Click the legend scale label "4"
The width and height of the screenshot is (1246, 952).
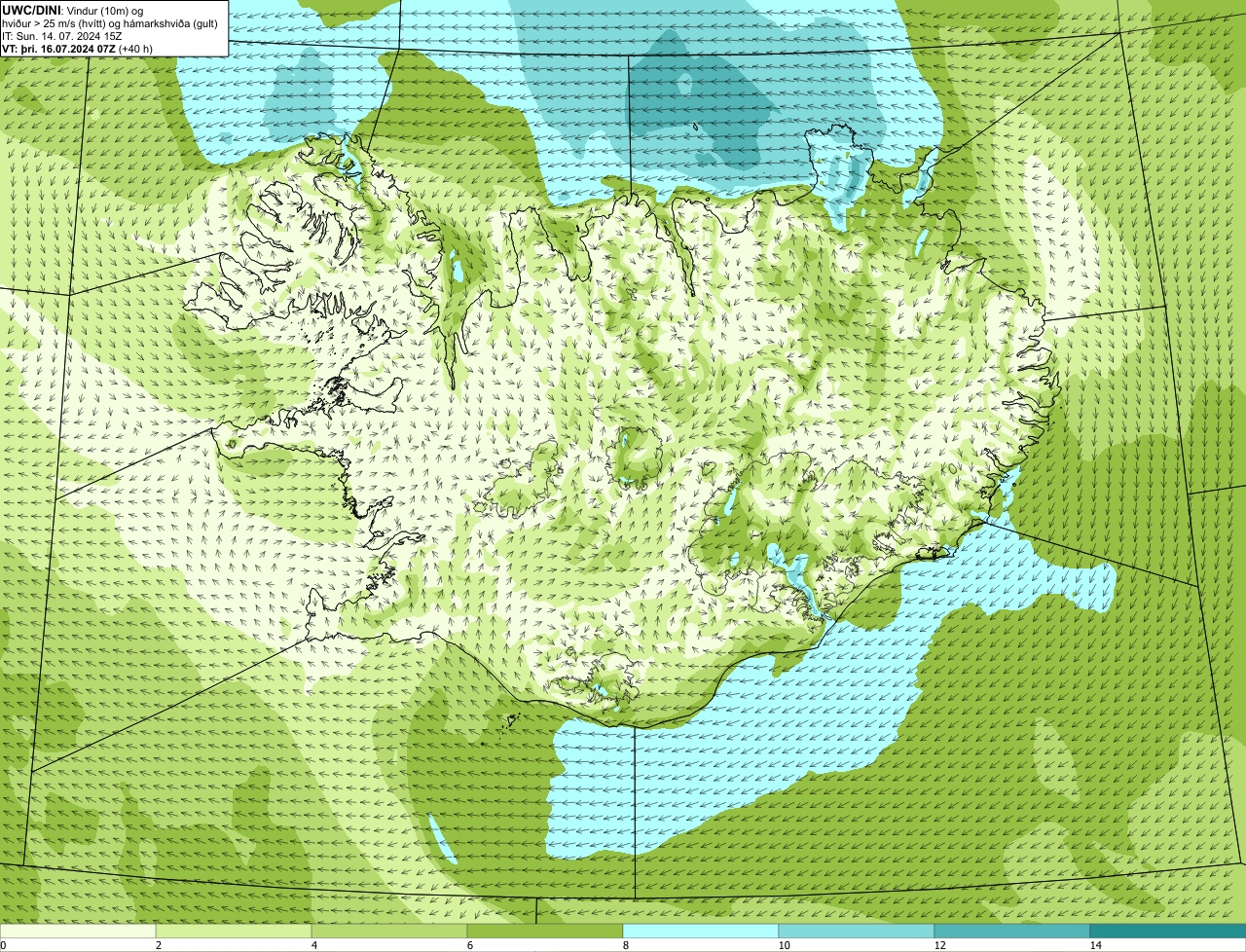[313, 945]
